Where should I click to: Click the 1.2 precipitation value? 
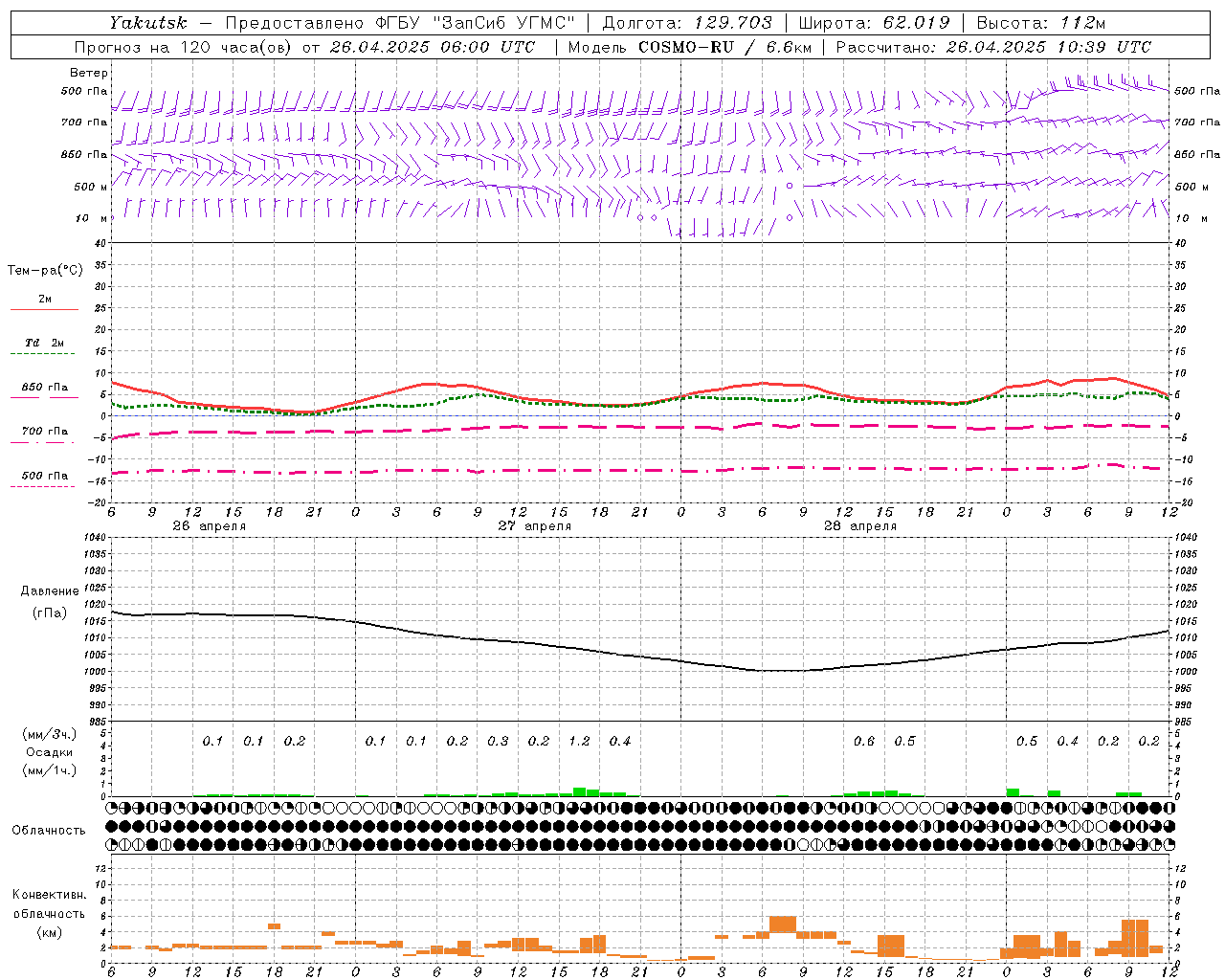coord(579,741)
